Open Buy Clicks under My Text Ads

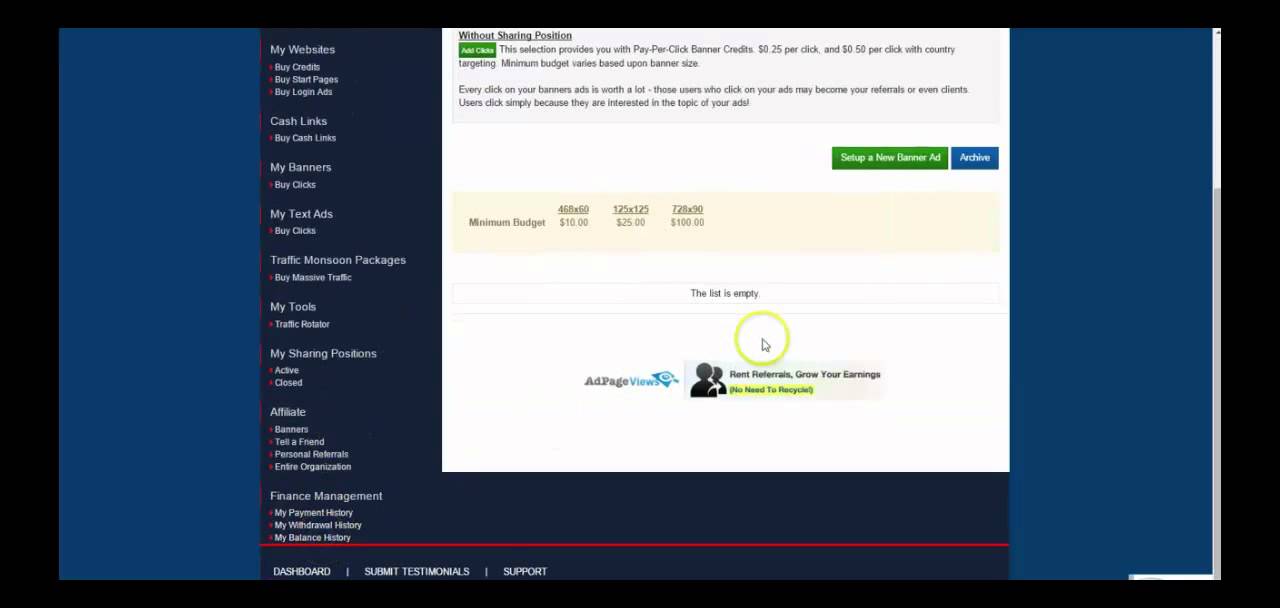tap(295, 230)
